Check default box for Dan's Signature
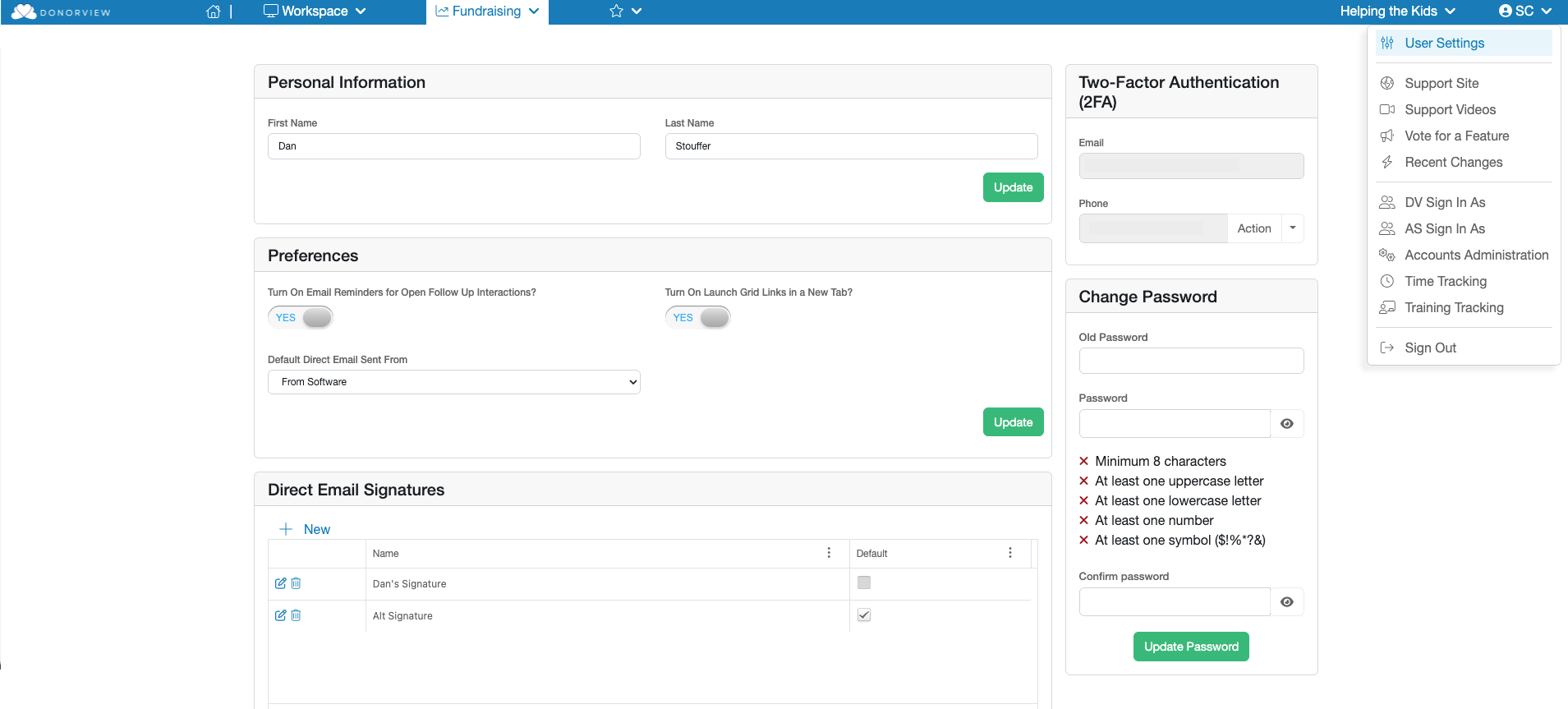The height and width of the screenshot is (709, 1568). pos(864,582)
